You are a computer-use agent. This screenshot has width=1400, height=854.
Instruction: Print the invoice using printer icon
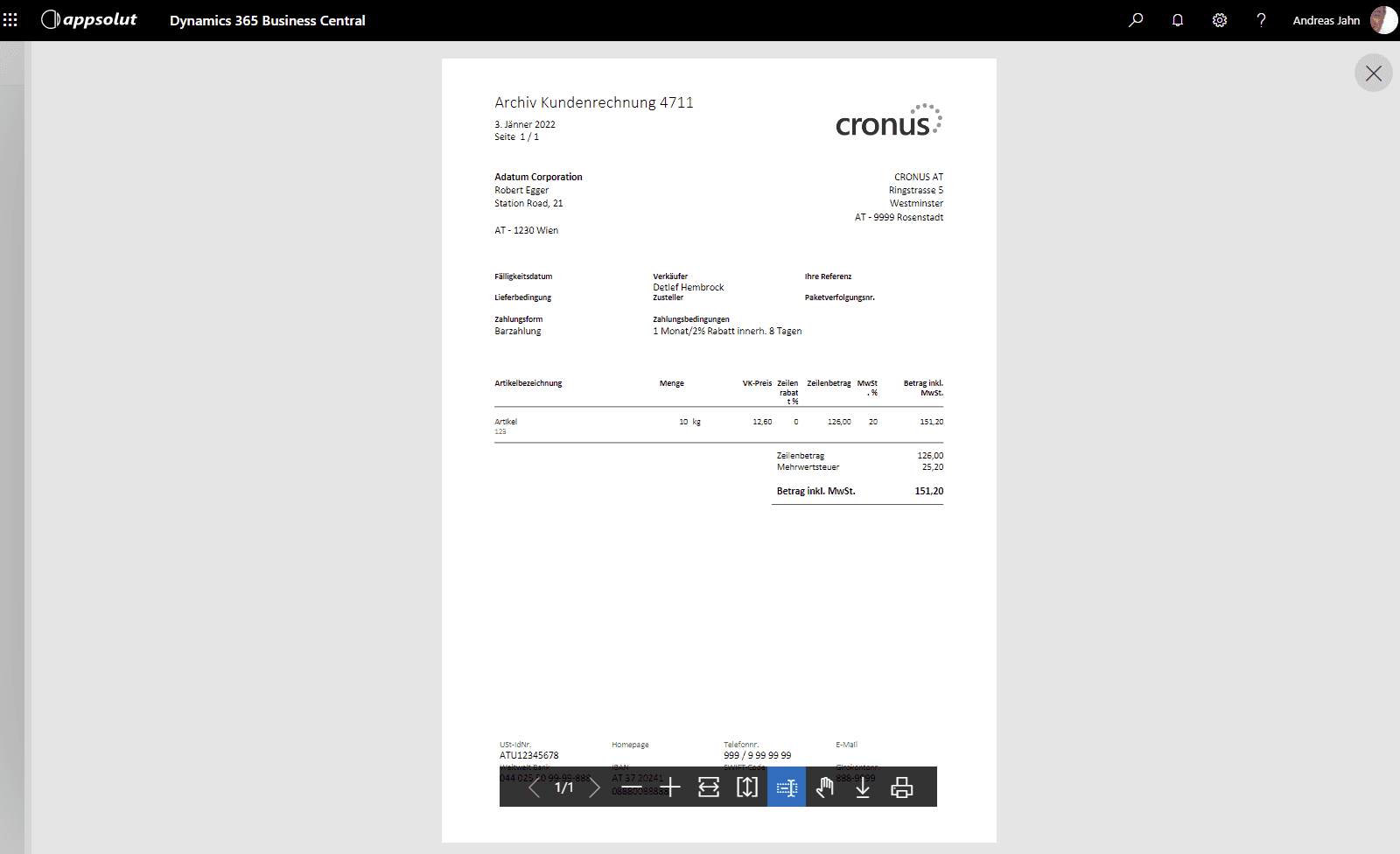coord(901,787)
